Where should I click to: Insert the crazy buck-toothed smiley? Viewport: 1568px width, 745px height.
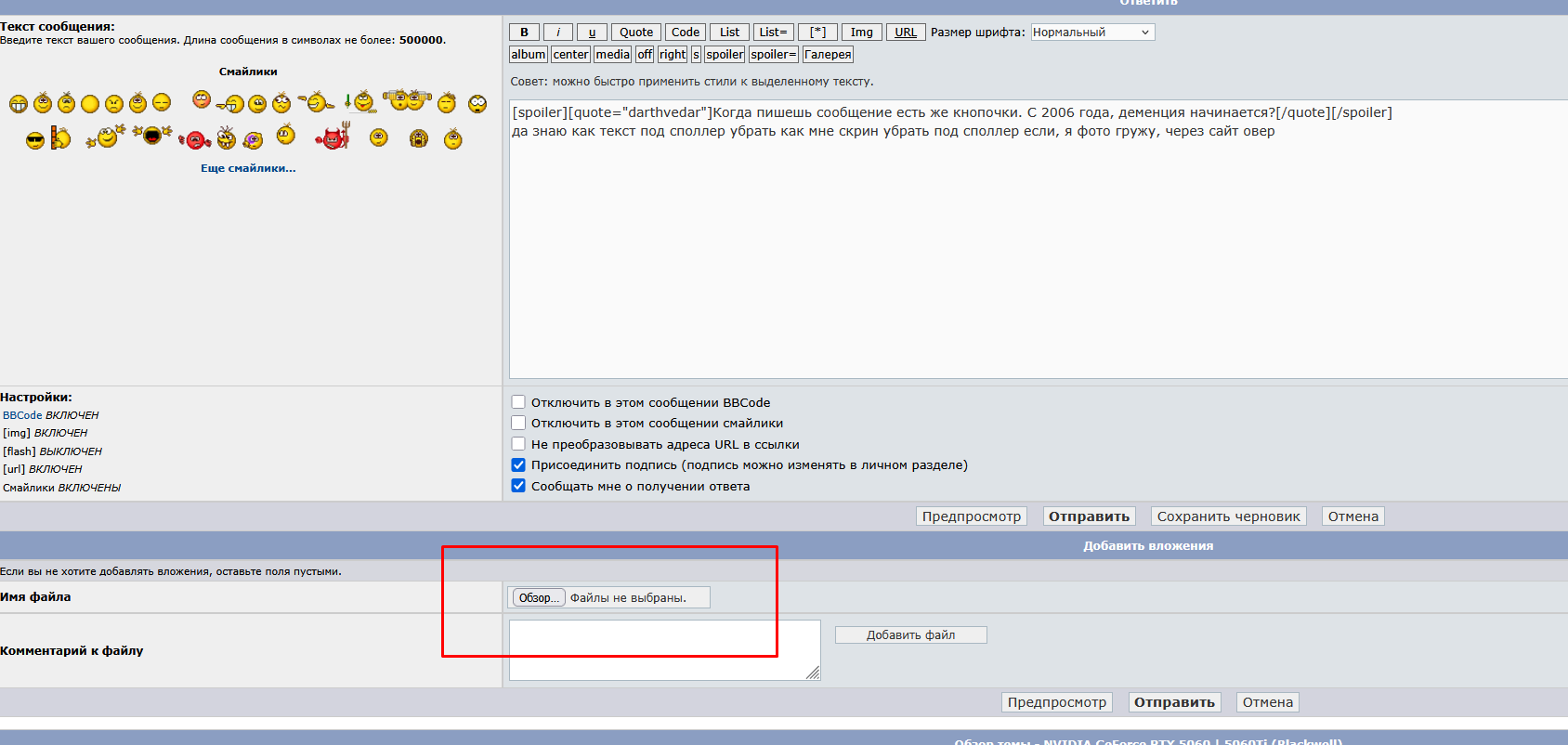[x=227, y=138]
